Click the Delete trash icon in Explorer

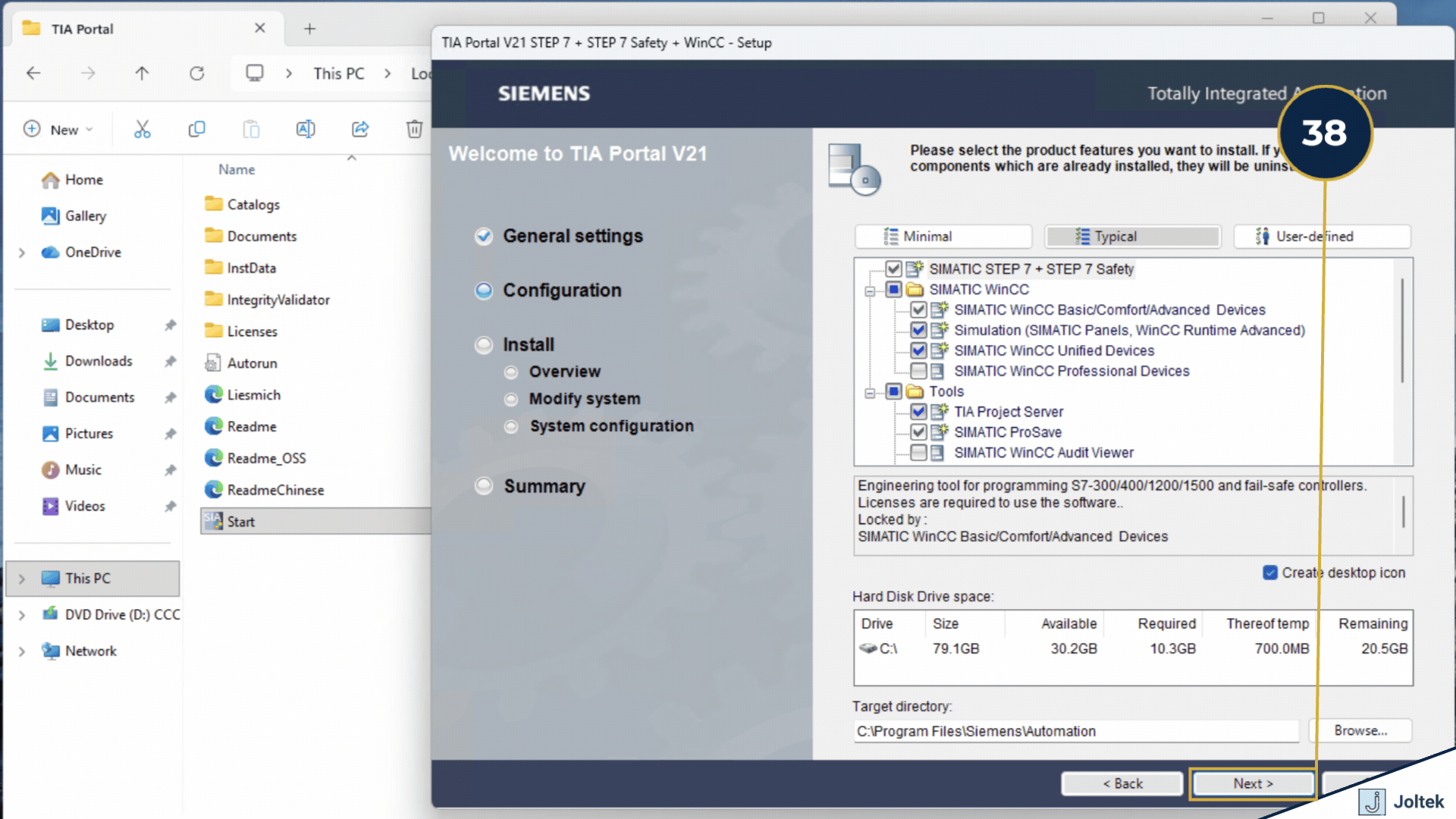(414, 130)
